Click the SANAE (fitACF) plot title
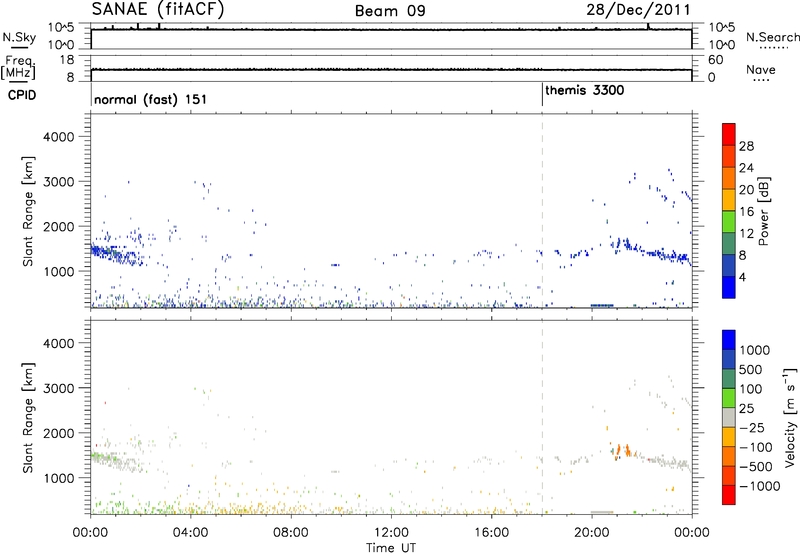The height and width of the screenshot is (554, 800). click(158, 10)
